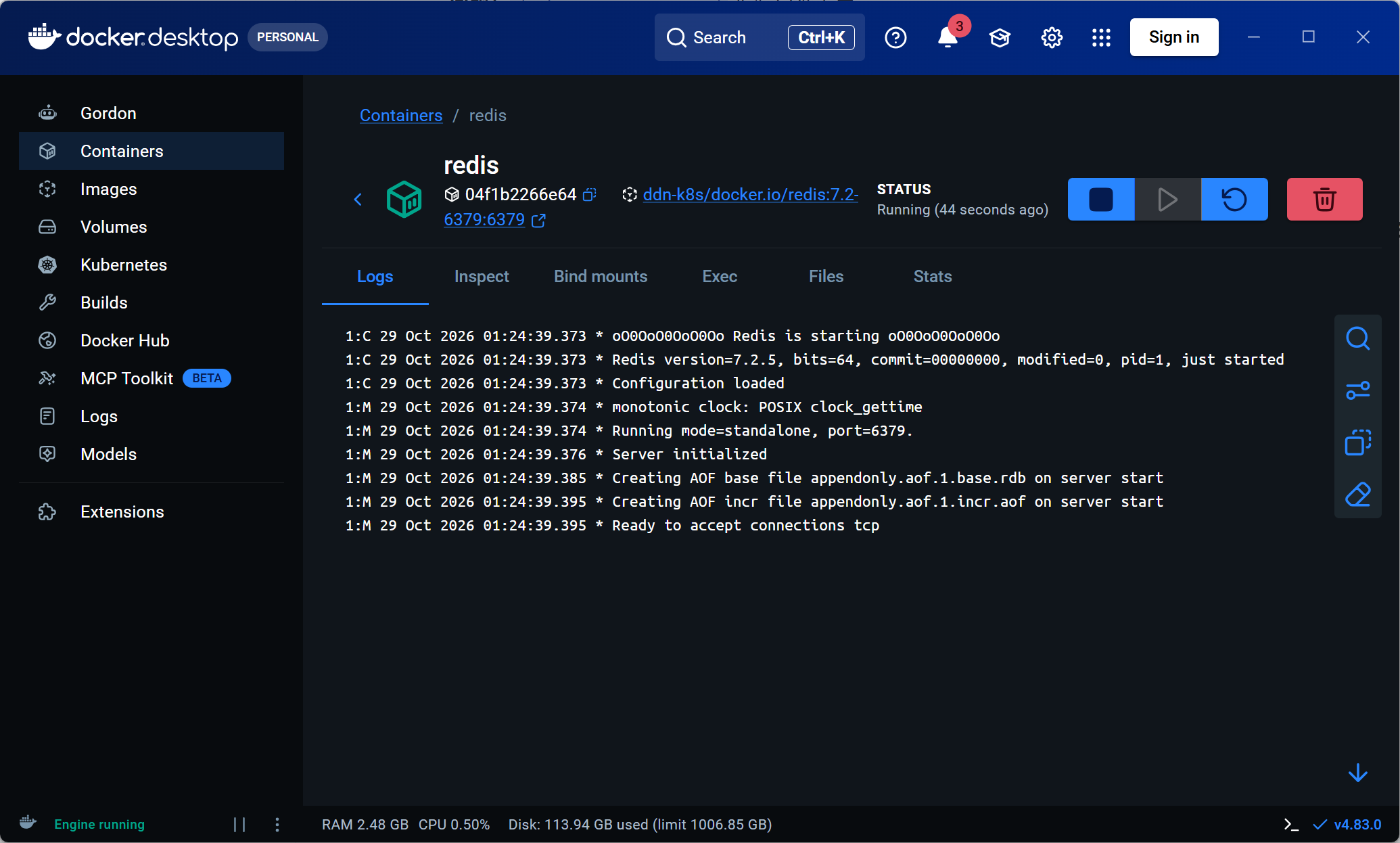1400x843 pixels.
Task: Clear the logs with eraser icon
Action: 1357,495
